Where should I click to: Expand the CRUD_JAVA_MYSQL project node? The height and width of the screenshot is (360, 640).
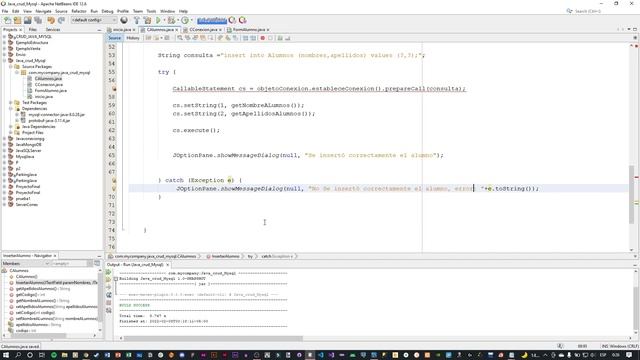click(4, 37)
